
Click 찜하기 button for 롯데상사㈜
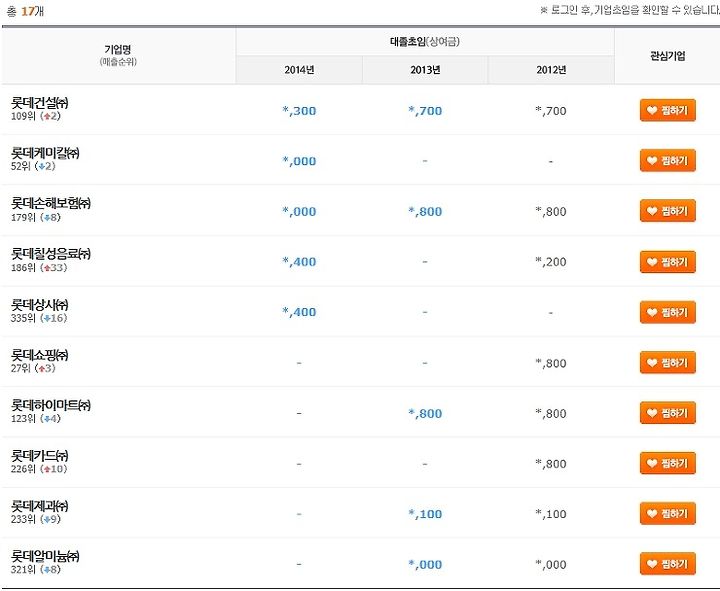[x=668, y=312]
